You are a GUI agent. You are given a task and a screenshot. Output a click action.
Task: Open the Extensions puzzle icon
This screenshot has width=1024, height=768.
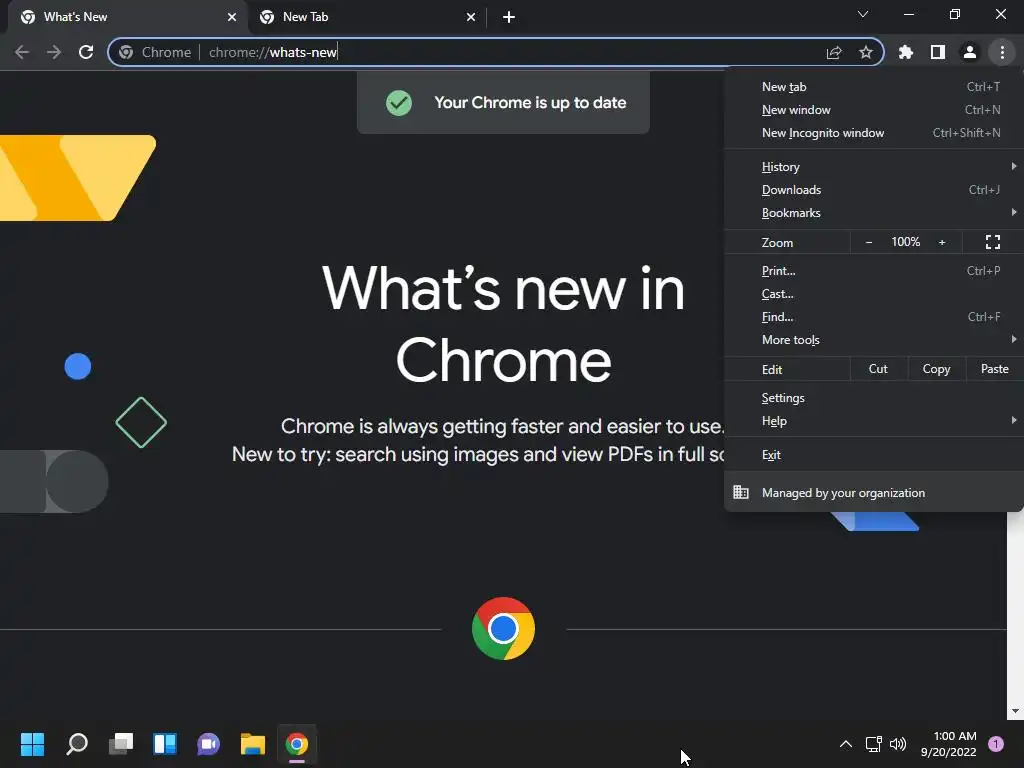(x=905, y=52)
